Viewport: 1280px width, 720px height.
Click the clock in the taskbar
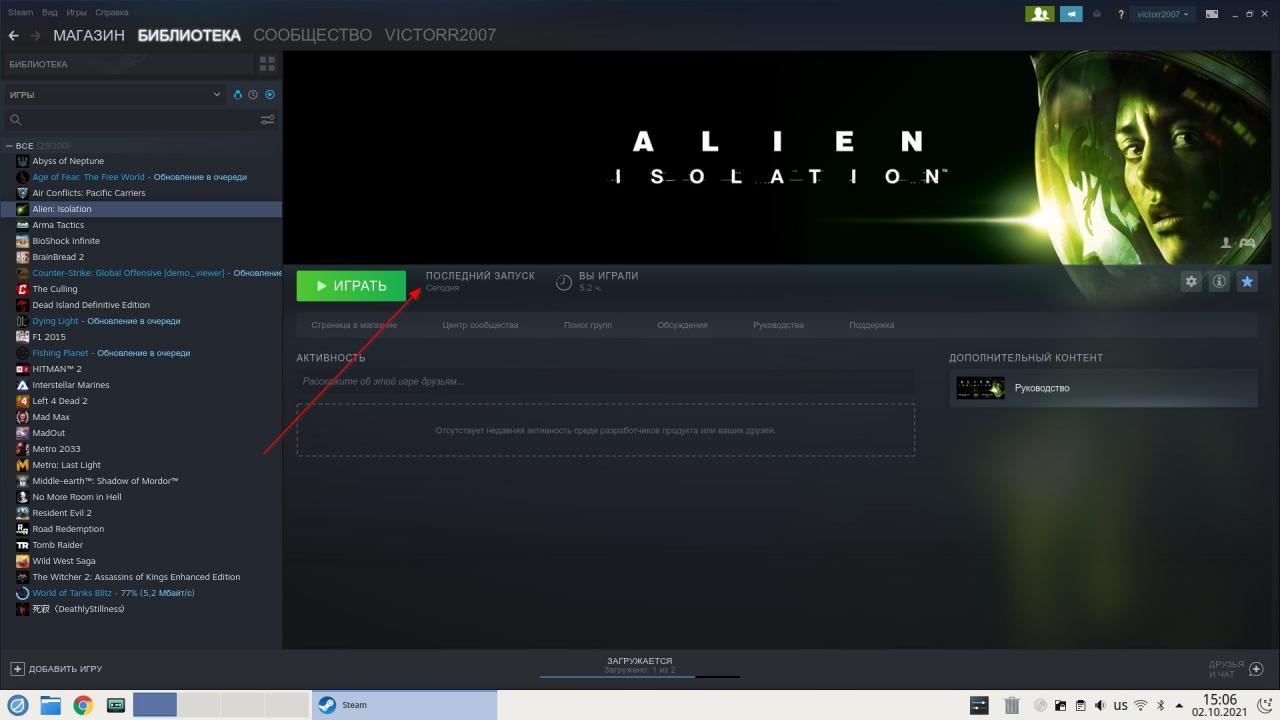(1219, 705)
